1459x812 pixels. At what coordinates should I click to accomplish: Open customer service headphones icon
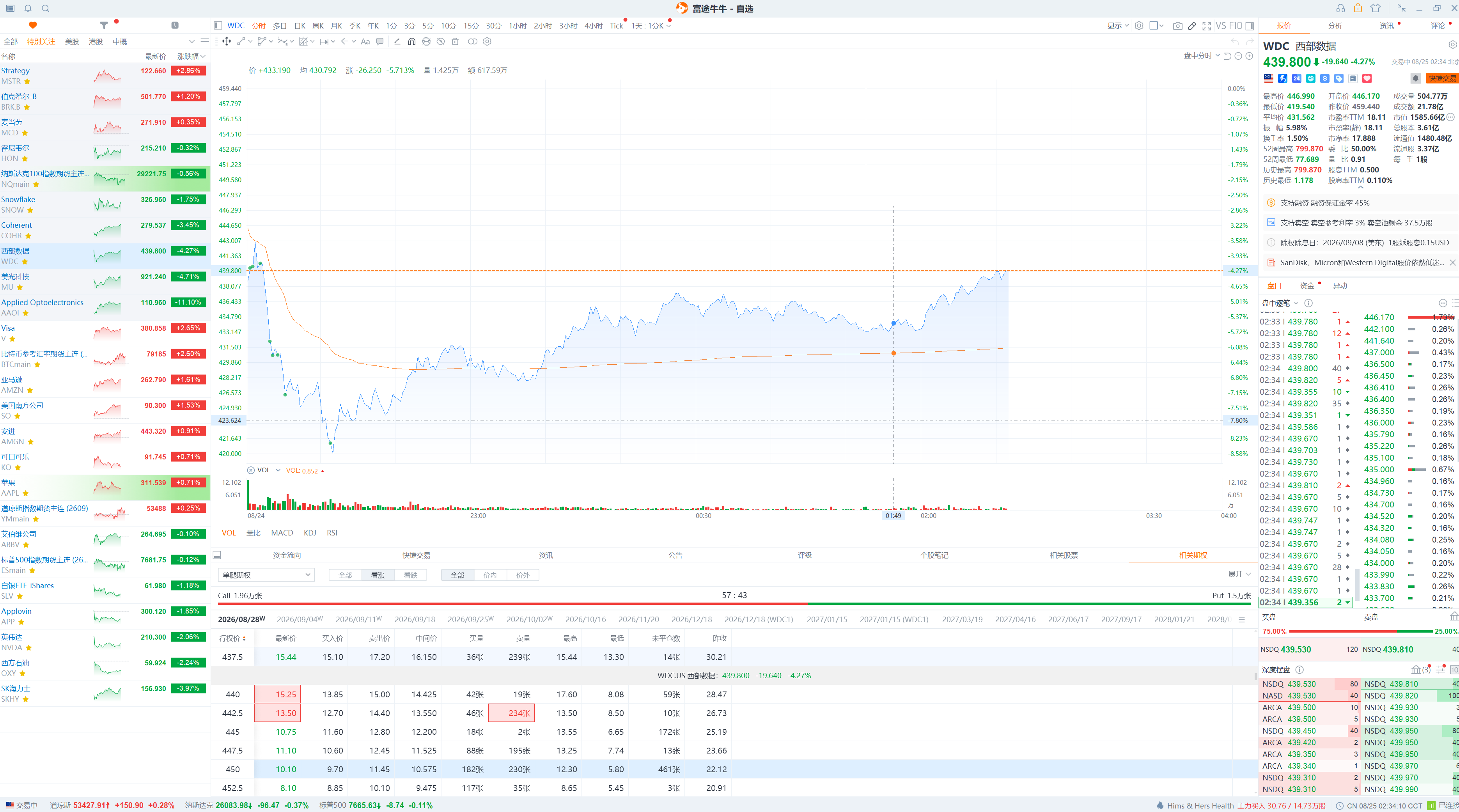click(1340, 8)
